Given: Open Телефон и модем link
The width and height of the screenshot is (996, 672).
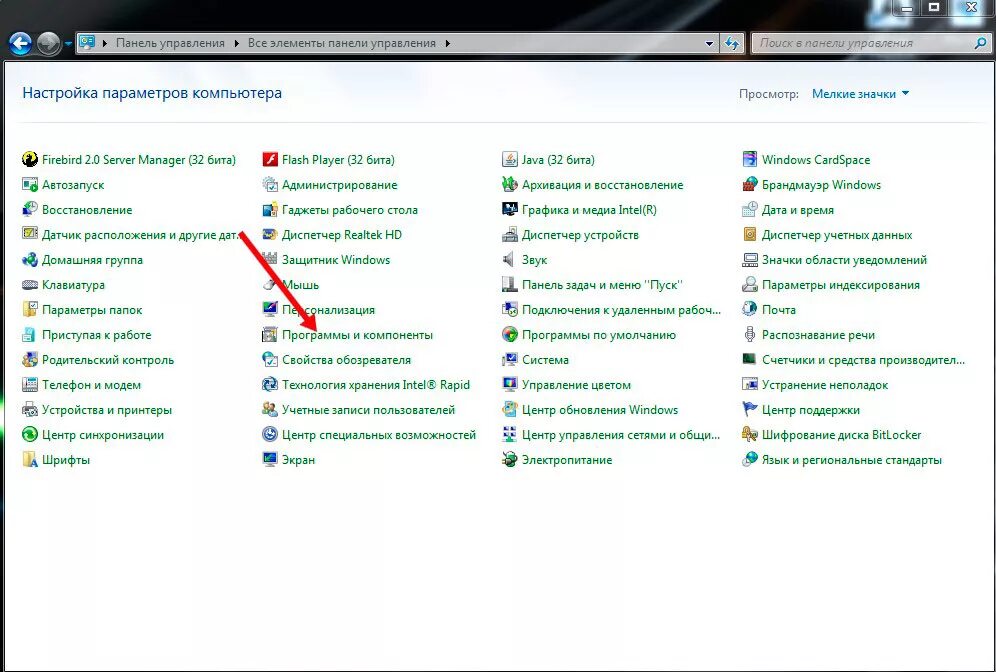Looking at the screenshot, I should coord(91,384).
